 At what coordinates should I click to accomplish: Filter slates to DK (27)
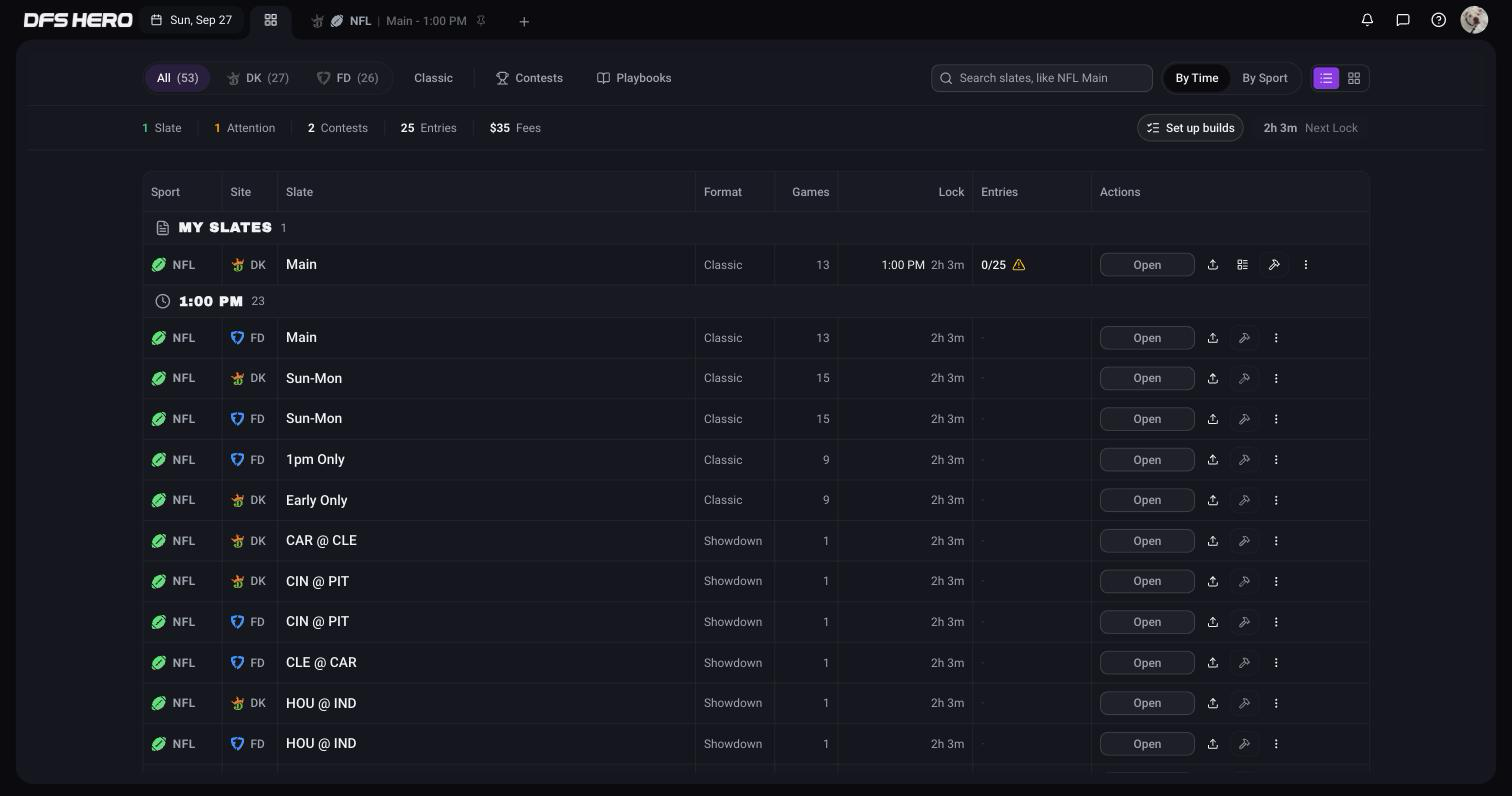click(258, 78)
